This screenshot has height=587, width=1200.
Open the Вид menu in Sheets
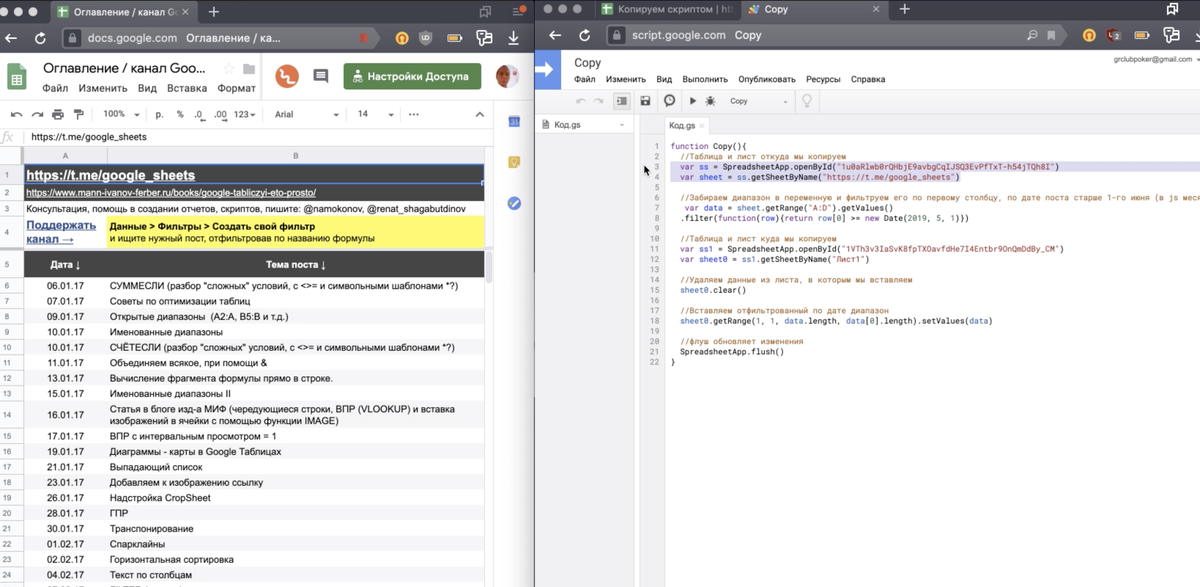click(148, 88)
